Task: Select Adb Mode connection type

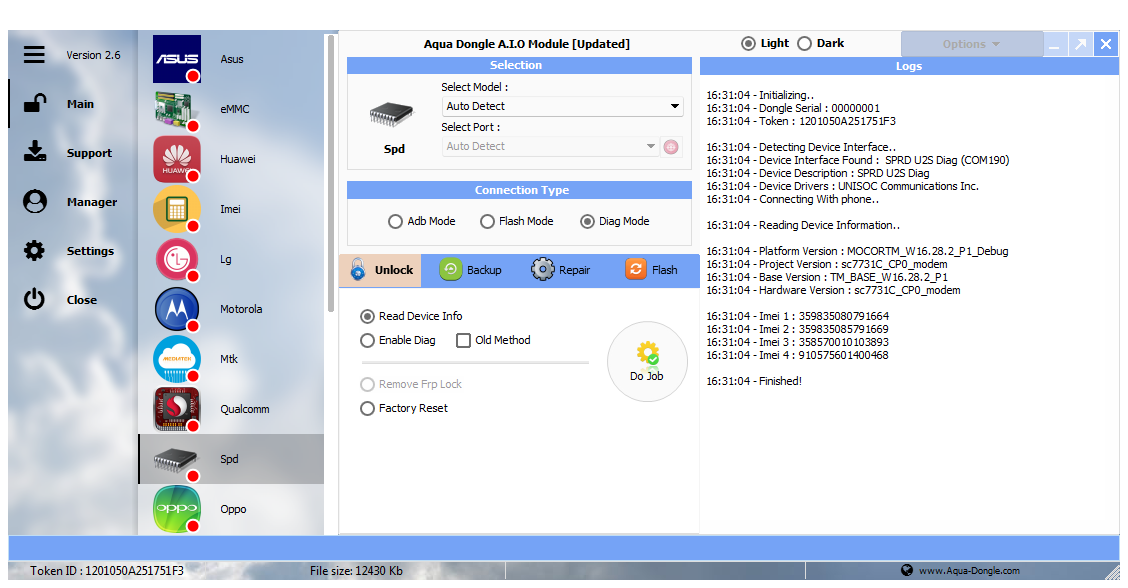Action: (422, 221)
